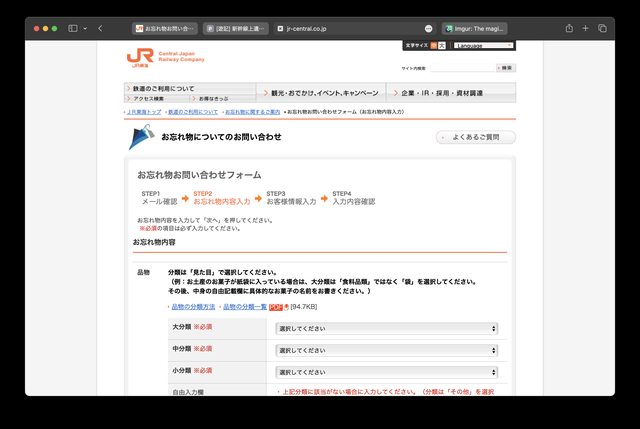
Task: Go back with the browser back arrow
Action: (100, 28)
